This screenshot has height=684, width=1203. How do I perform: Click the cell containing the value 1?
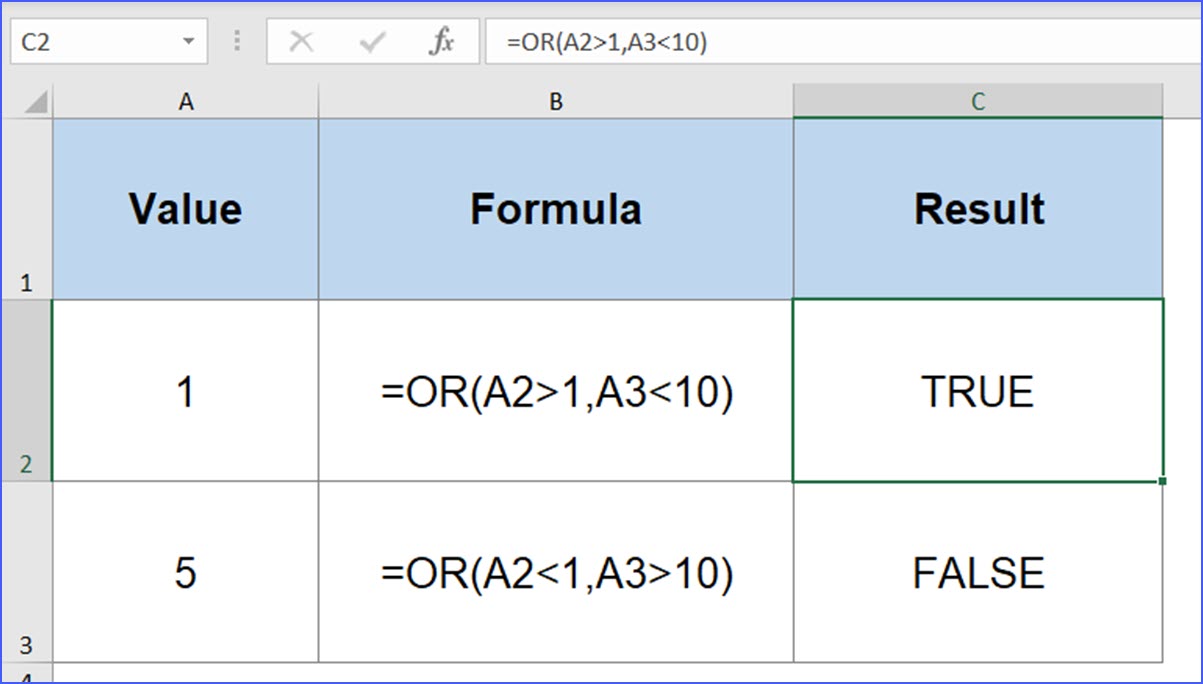pos(186,392)
